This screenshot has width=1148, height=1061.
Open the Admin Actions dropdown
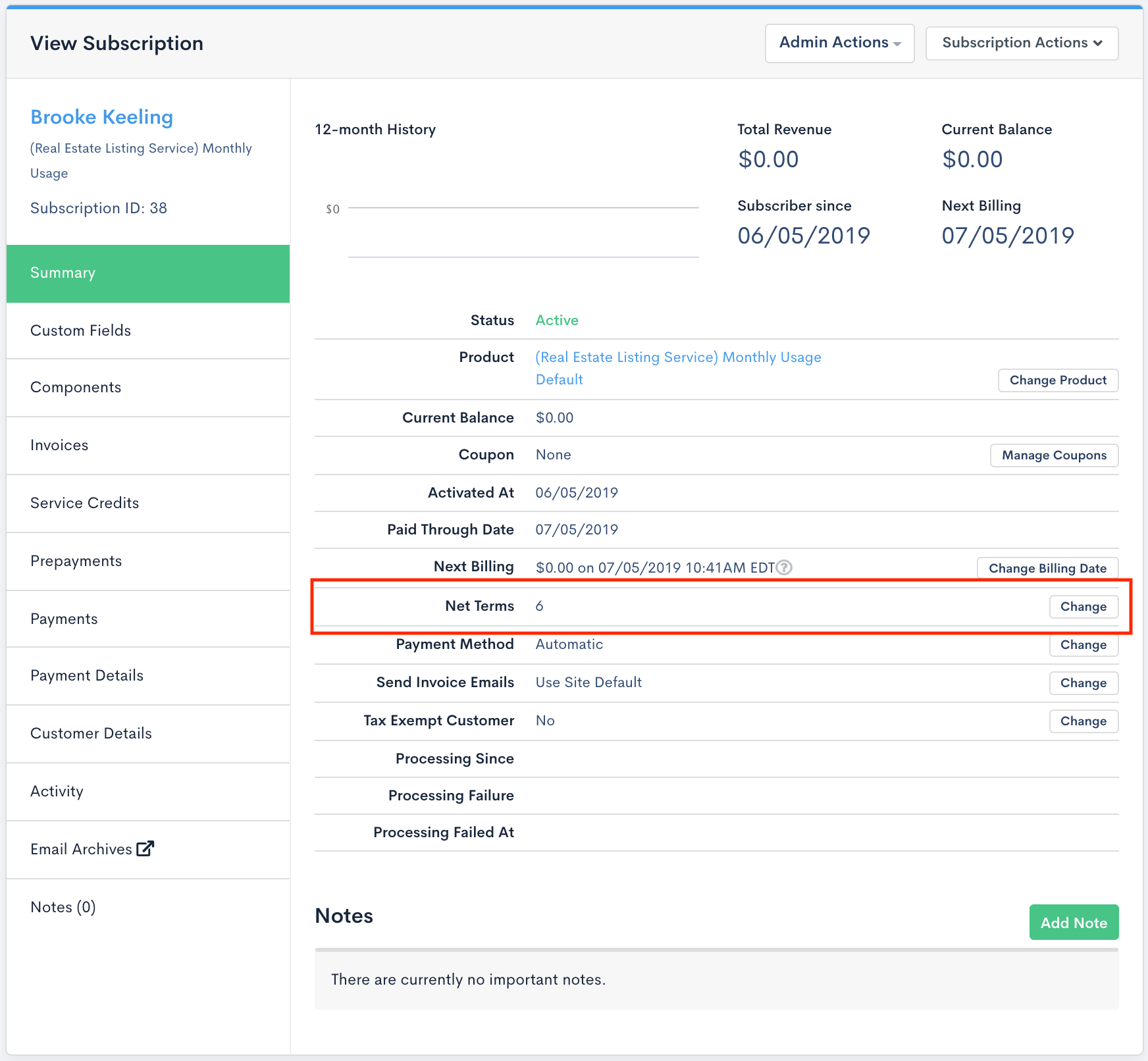[x=839, y=43]
